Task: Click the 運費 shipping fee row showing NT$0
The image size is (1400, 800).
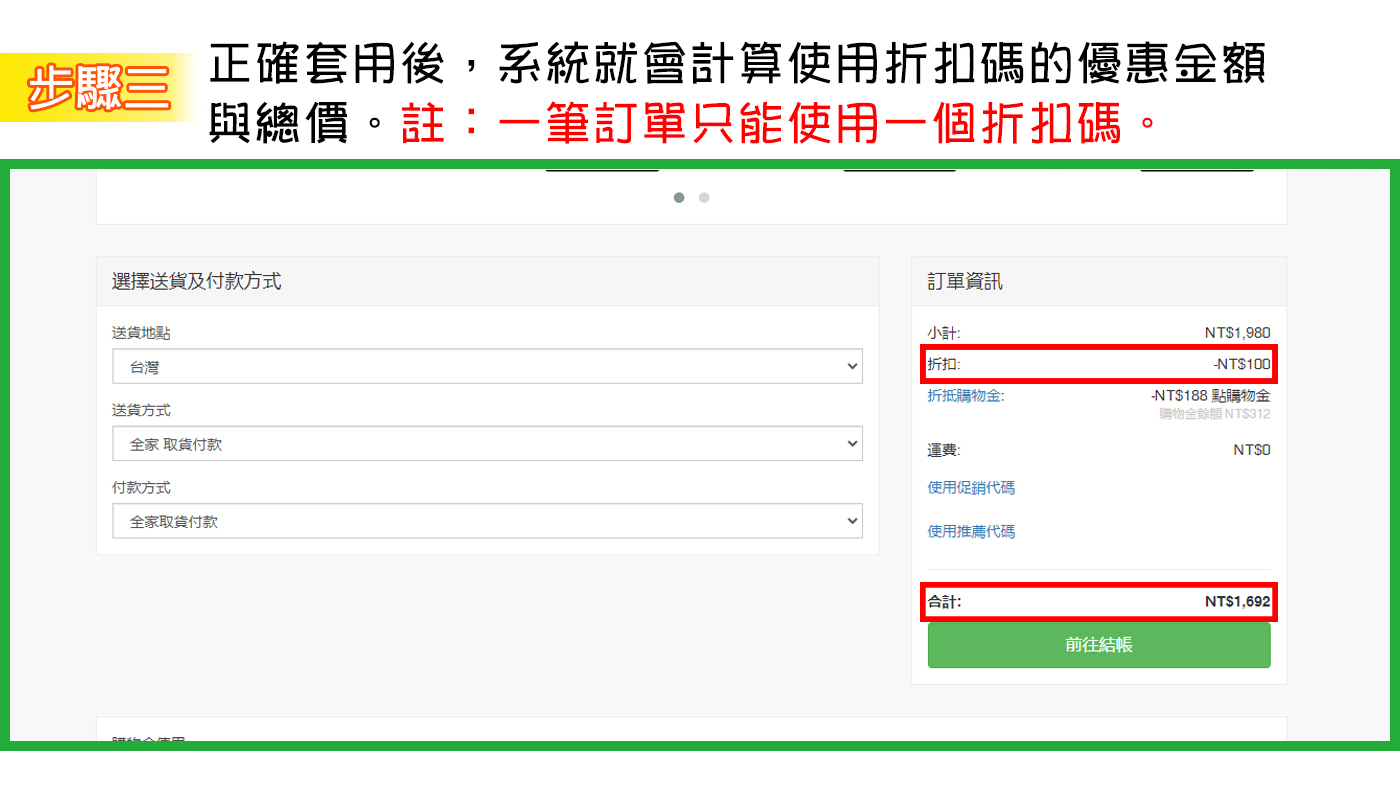Action: coord(1098,450)
